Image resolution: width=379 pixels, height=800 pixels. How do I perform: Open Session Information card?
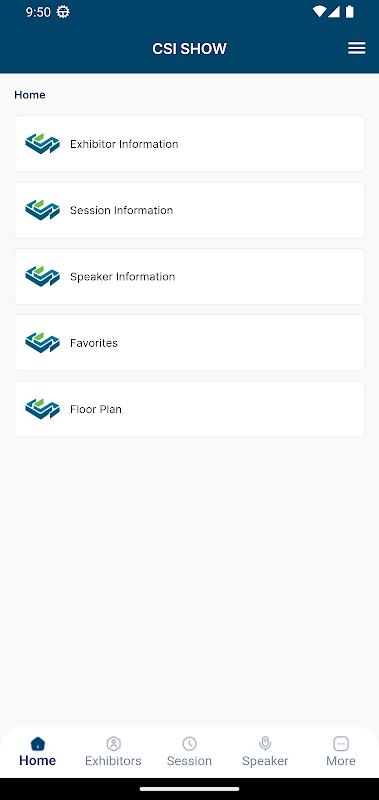tap(189, 210)
